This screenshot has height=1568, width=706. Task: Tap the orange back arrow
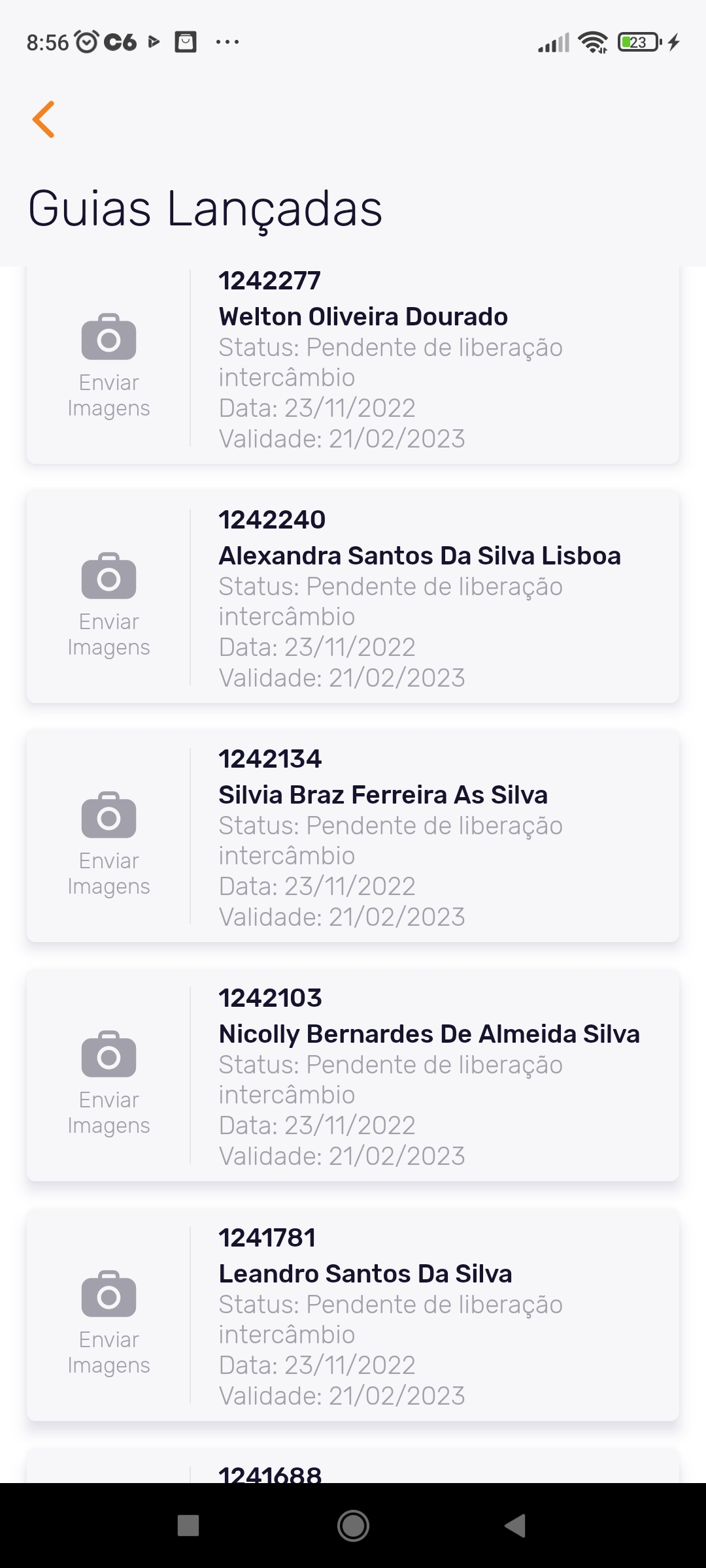[x=44, y=120]
